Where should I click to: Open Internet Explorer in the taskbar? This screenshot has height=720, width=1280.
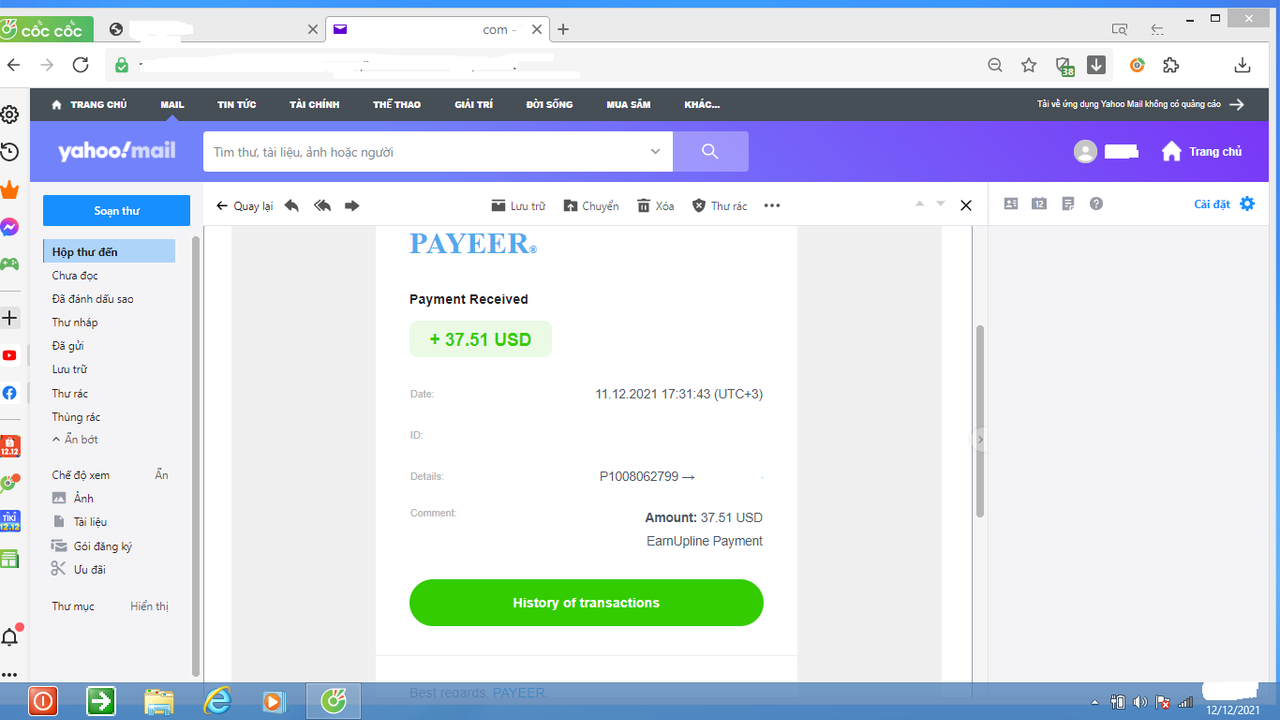click(x=217, y=701)
